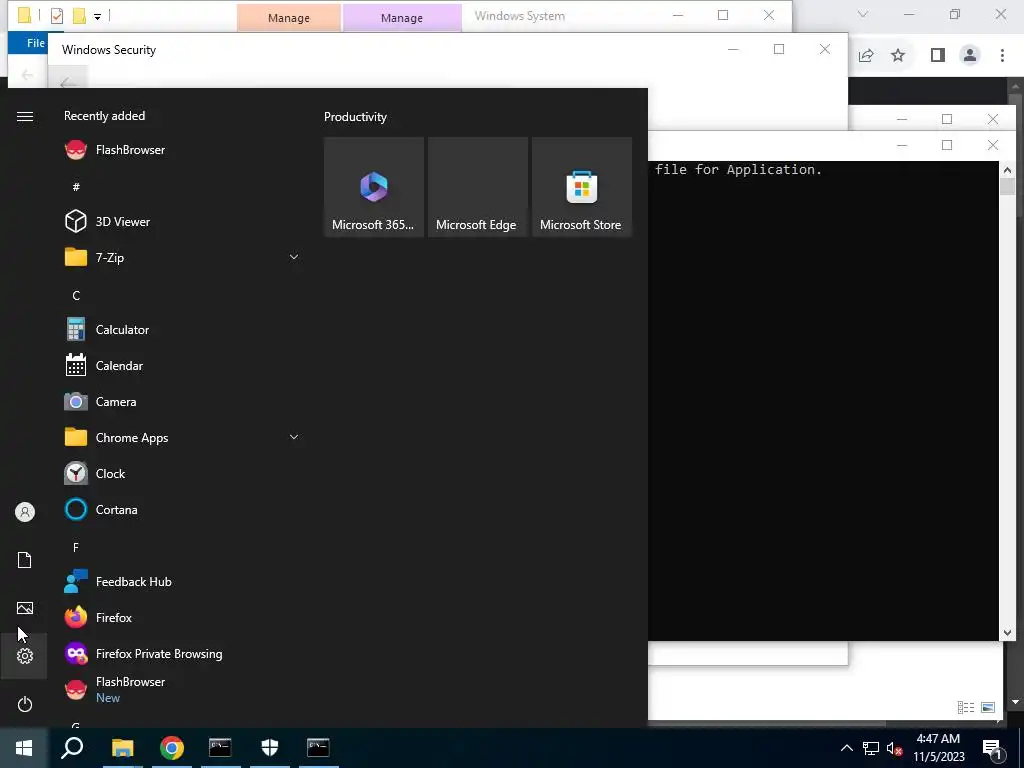Launch Cortana from the app list

click(181, 509)
